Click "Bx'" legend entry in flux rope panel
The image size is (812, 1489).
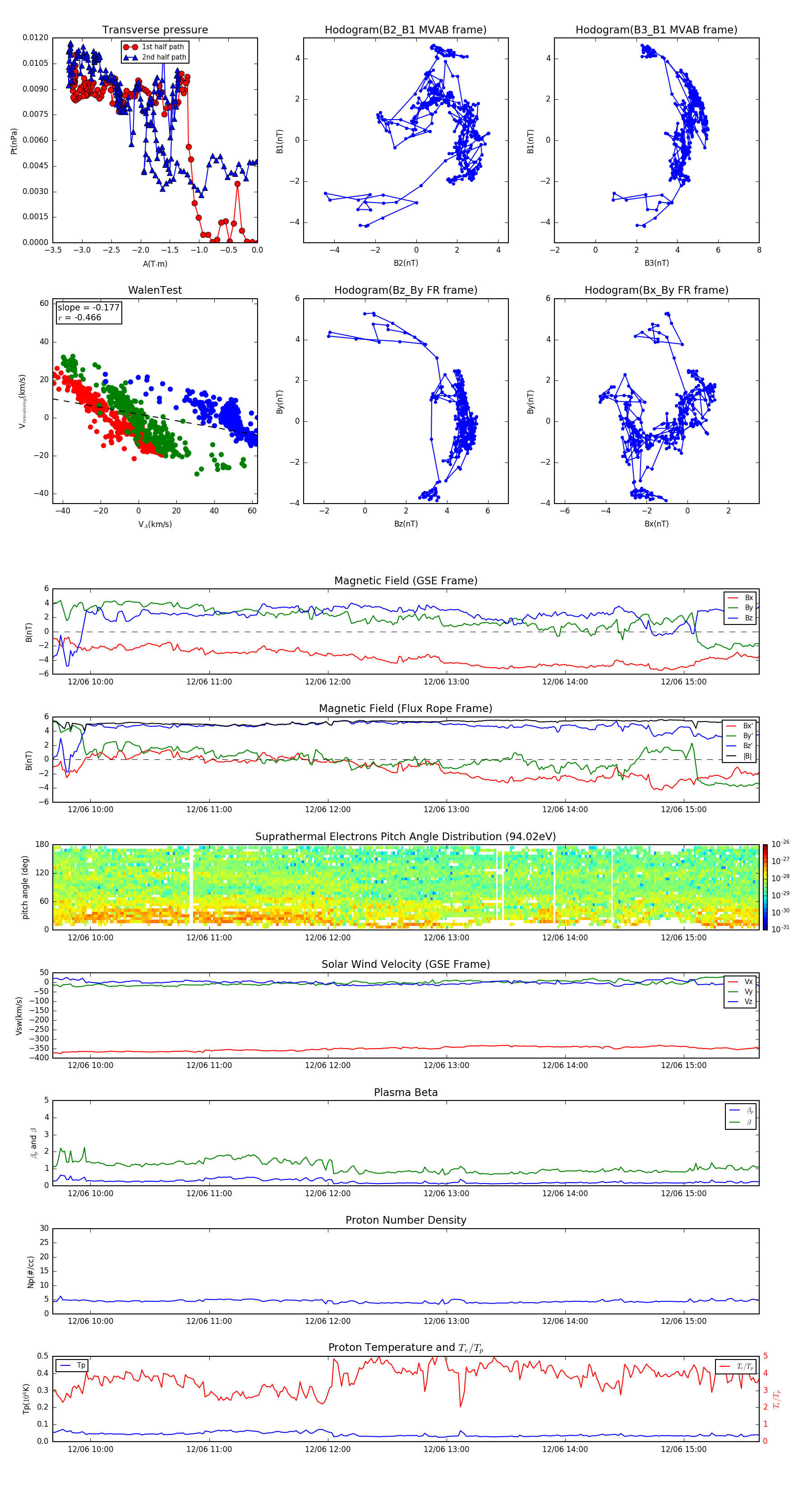click(x=740, y=726)
